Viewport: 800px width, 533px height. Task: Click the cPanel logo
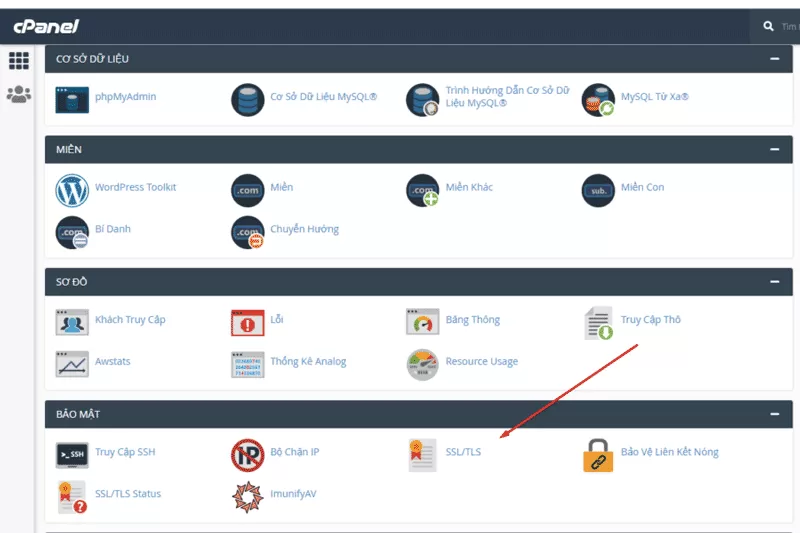(x=46, y=26)
